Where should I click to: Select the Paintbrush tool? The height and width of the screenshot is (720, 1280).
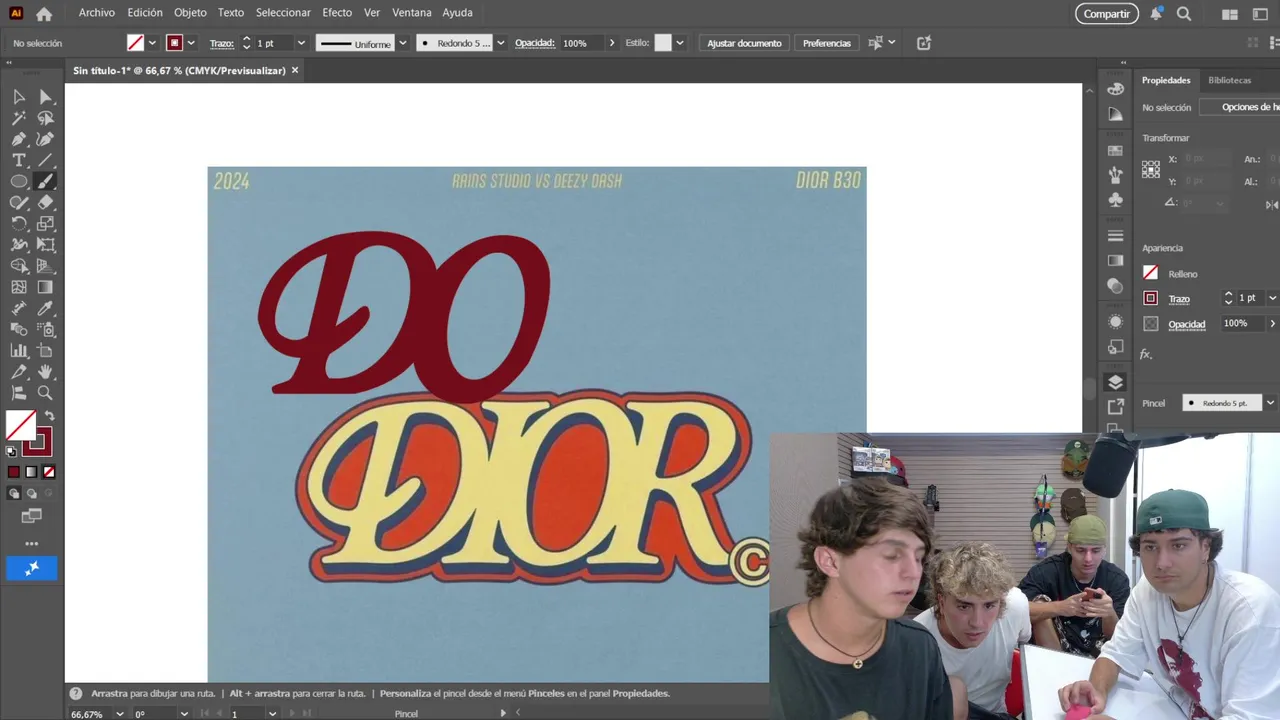click(45, 181)
